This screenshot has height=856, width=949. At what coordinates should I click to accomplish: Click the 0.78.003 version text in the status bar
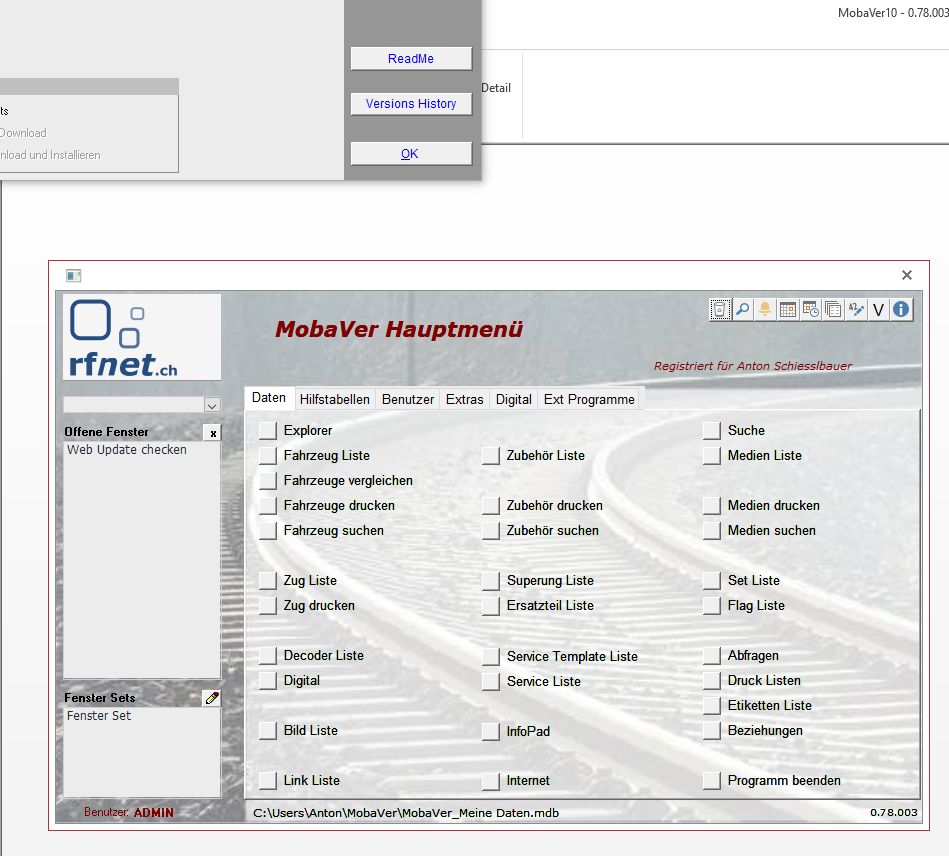(894, 812)
